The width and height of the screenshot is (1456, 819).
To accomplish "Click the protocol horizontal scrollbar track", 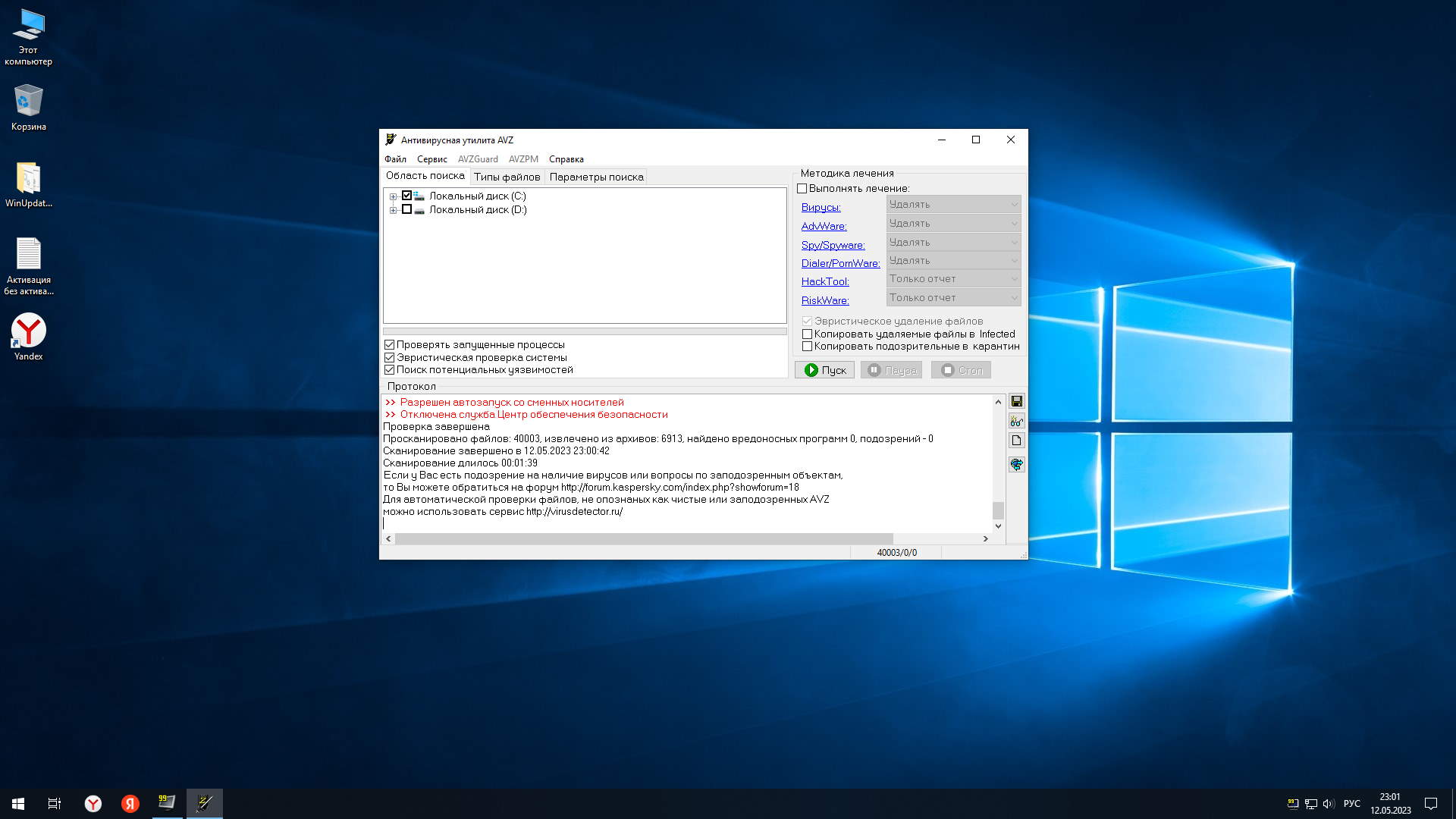I will coord(939,538).
